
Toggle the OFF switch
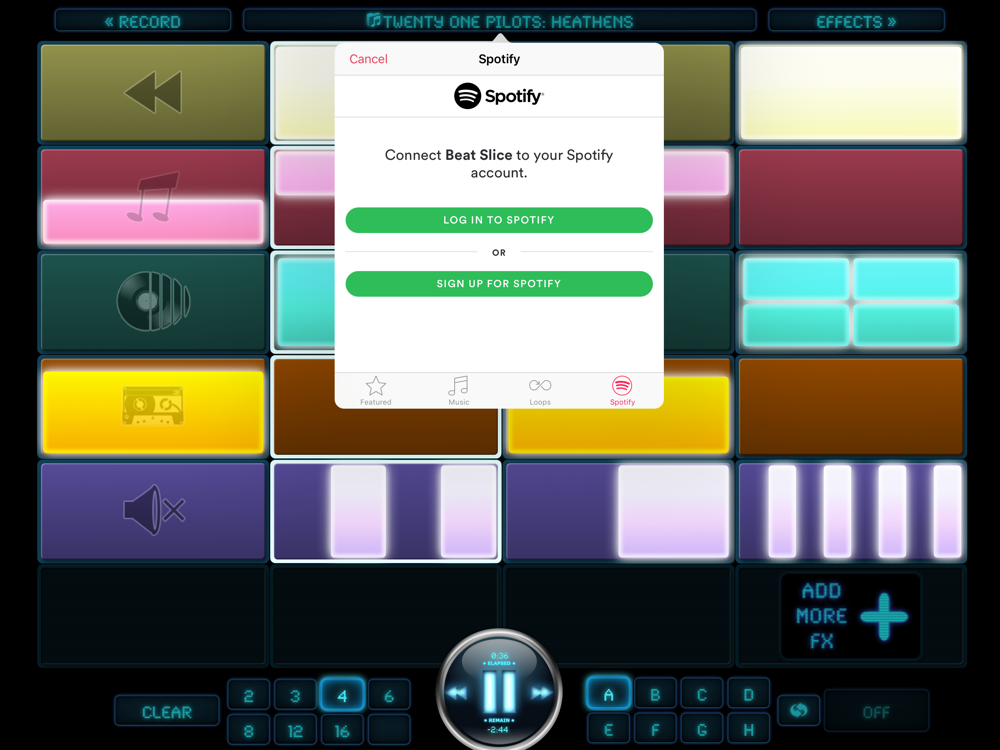876,712
